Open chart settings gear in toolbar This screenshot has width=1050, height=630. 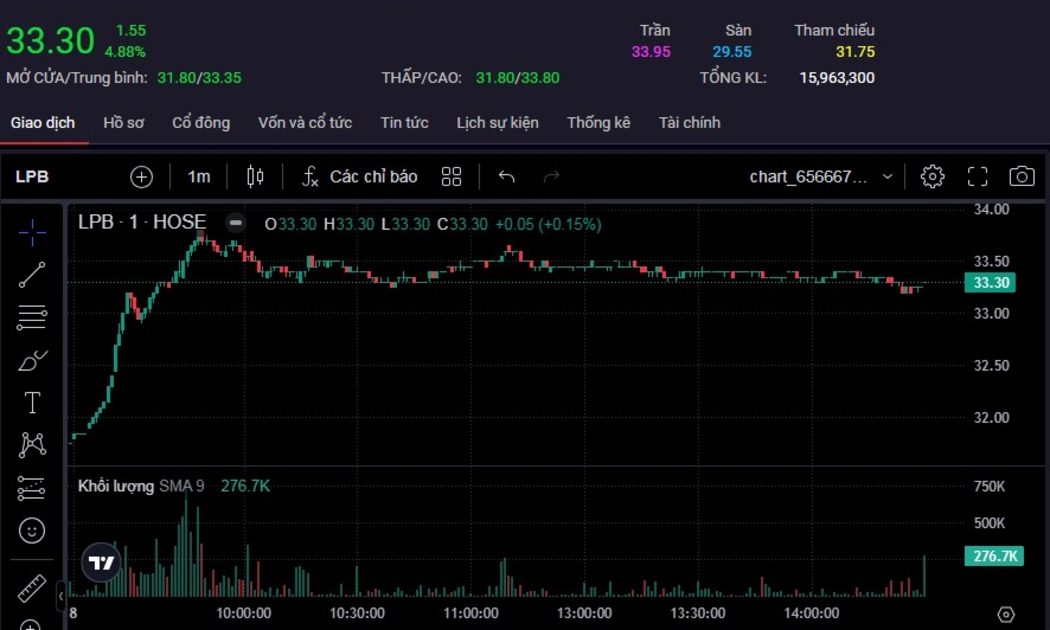click(x=932, y=177)
